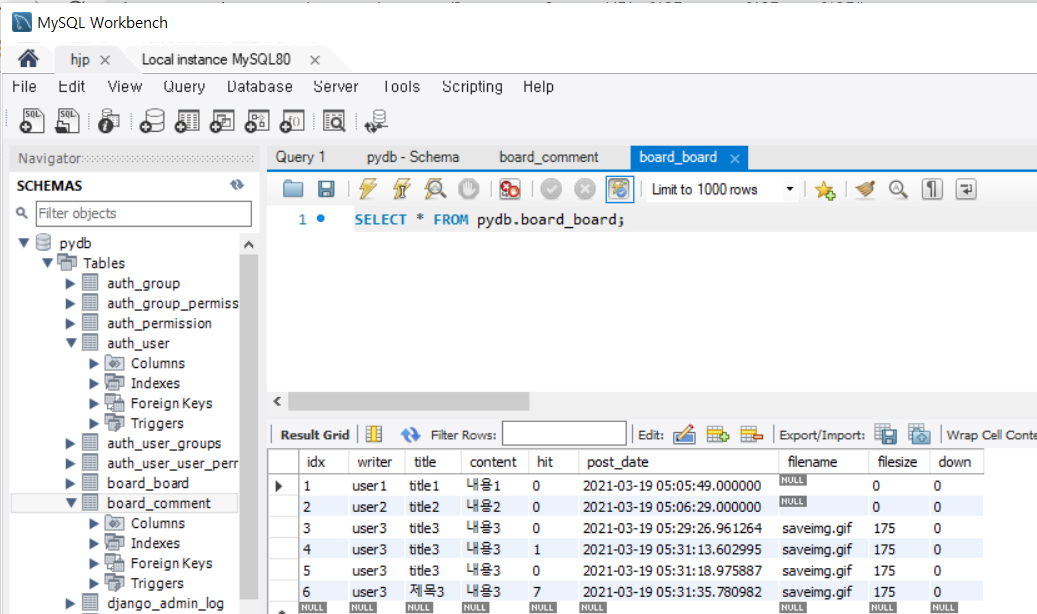Collapse the auth_user table node
This screenshot has width=1037, height=614.
tap(71, 343)
